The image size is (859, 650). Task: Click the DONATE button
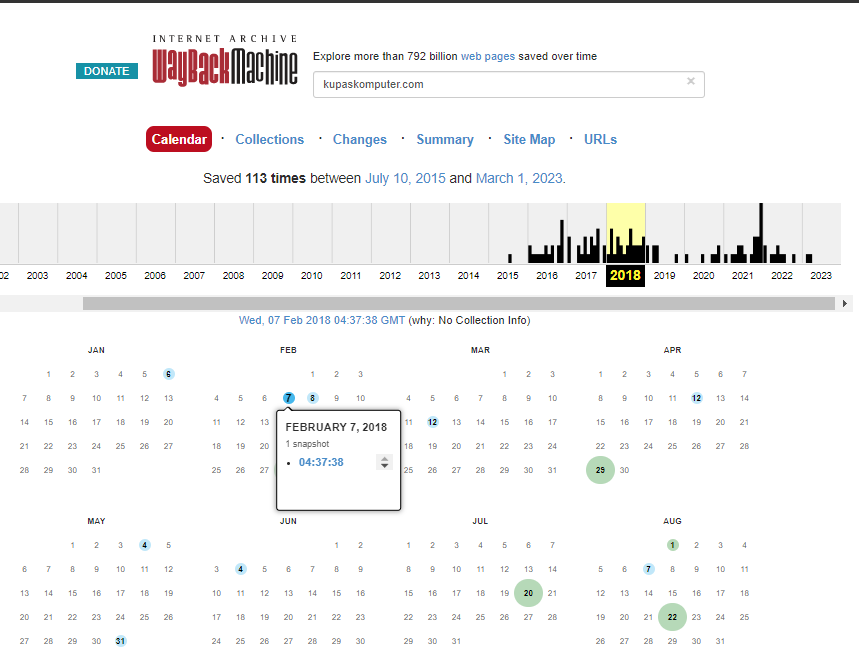(x=107, y=71)
